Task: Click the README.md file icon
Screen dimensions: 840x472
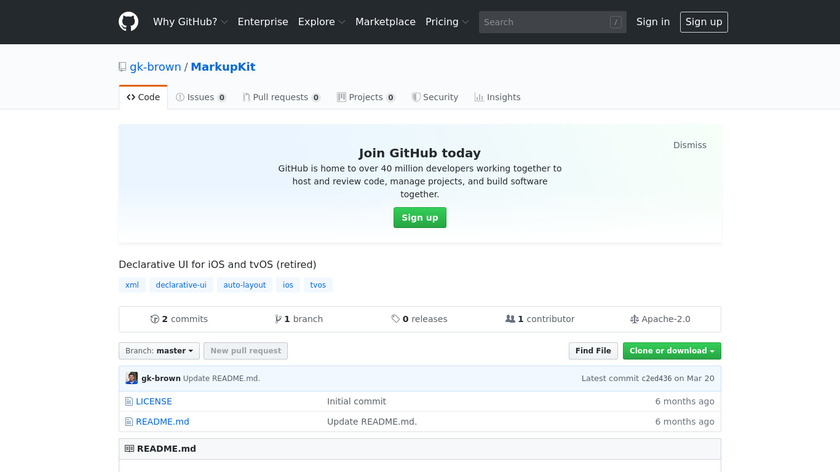Action: pyautogui.click(x=129, y=421)
